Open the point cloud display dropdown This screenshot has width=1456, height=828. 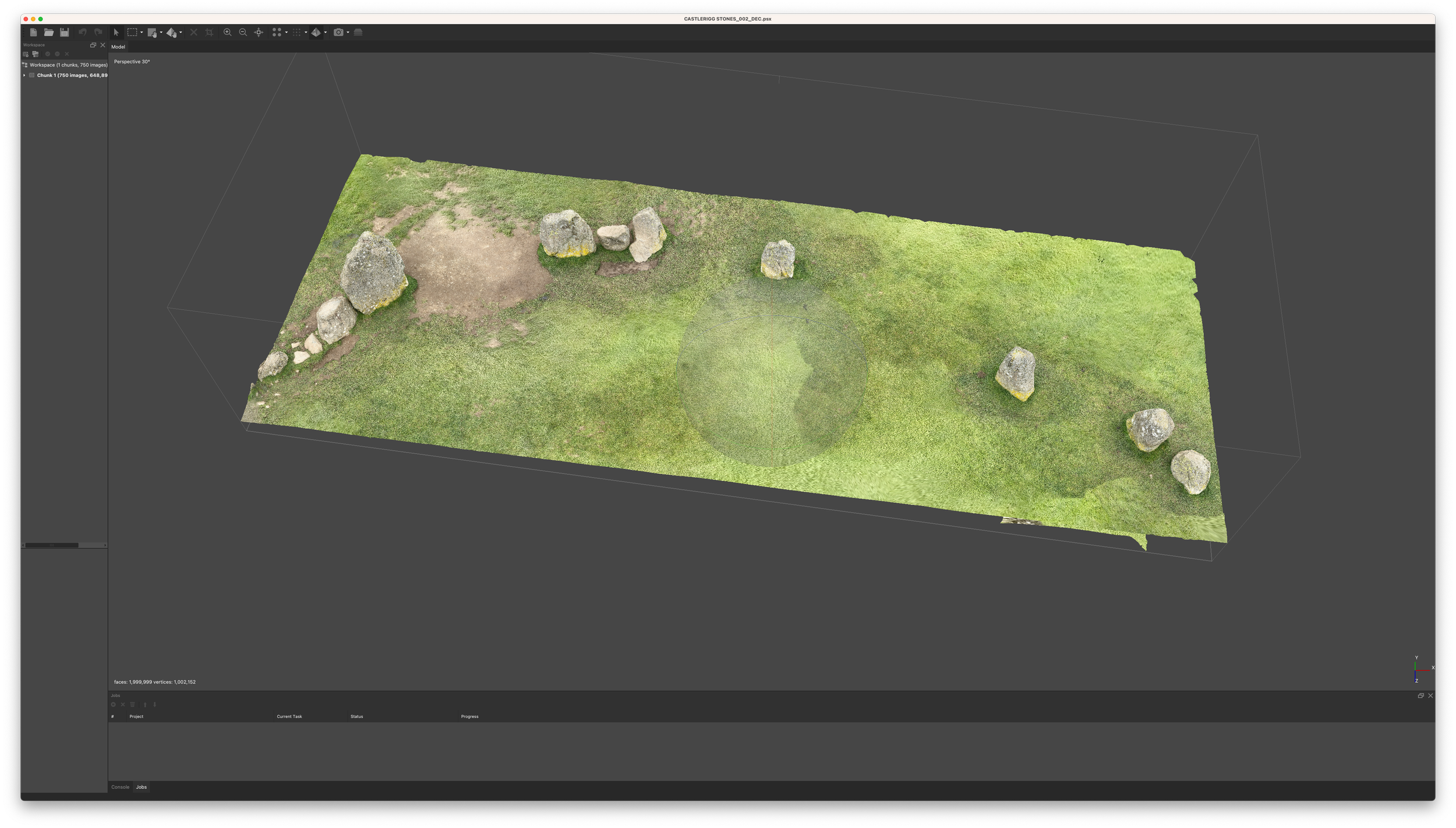[286, 33]
